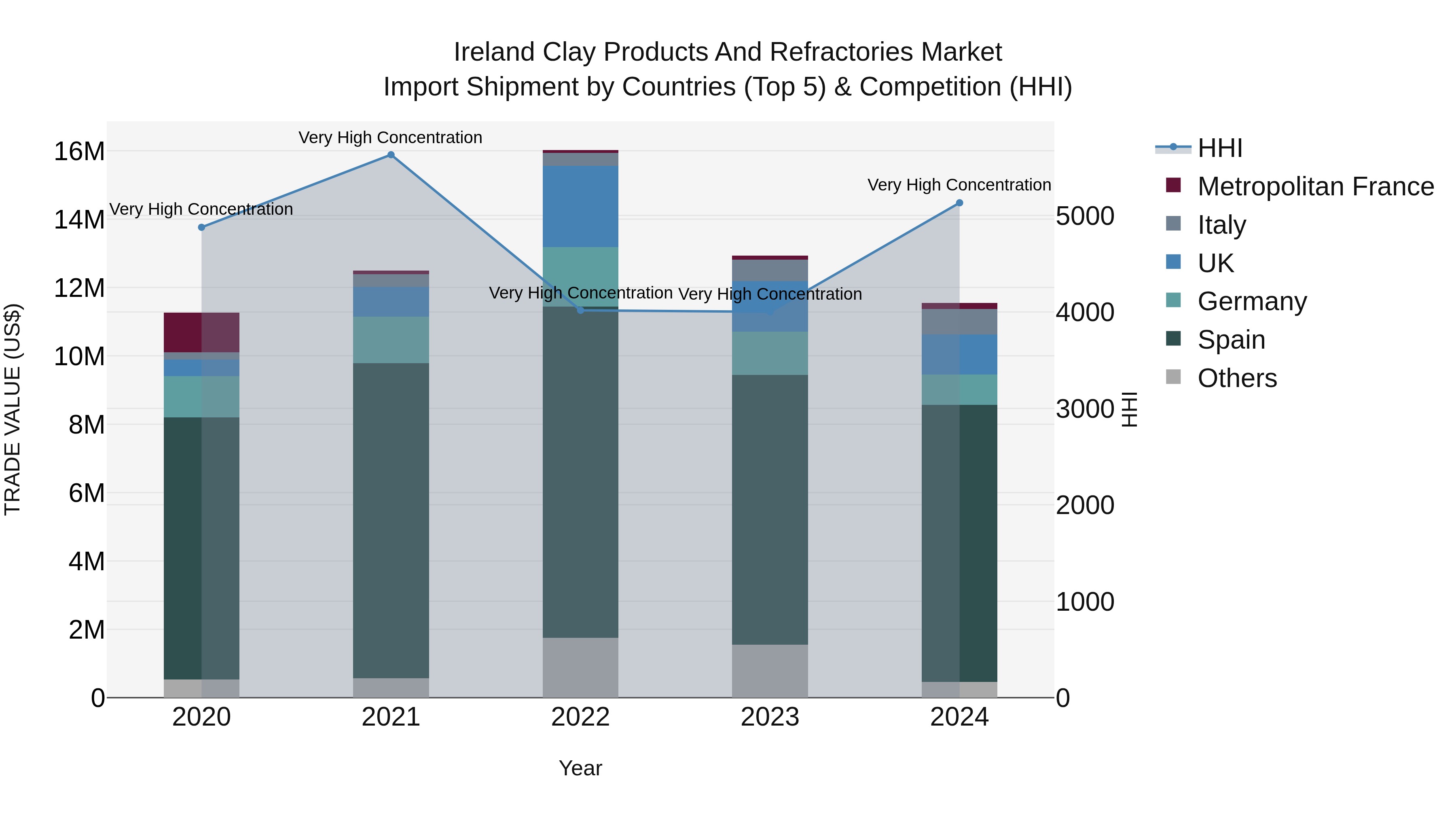Viewport: 1456px width, 819px height.
Task: Click the Year axis title
Action: (580, 768)
